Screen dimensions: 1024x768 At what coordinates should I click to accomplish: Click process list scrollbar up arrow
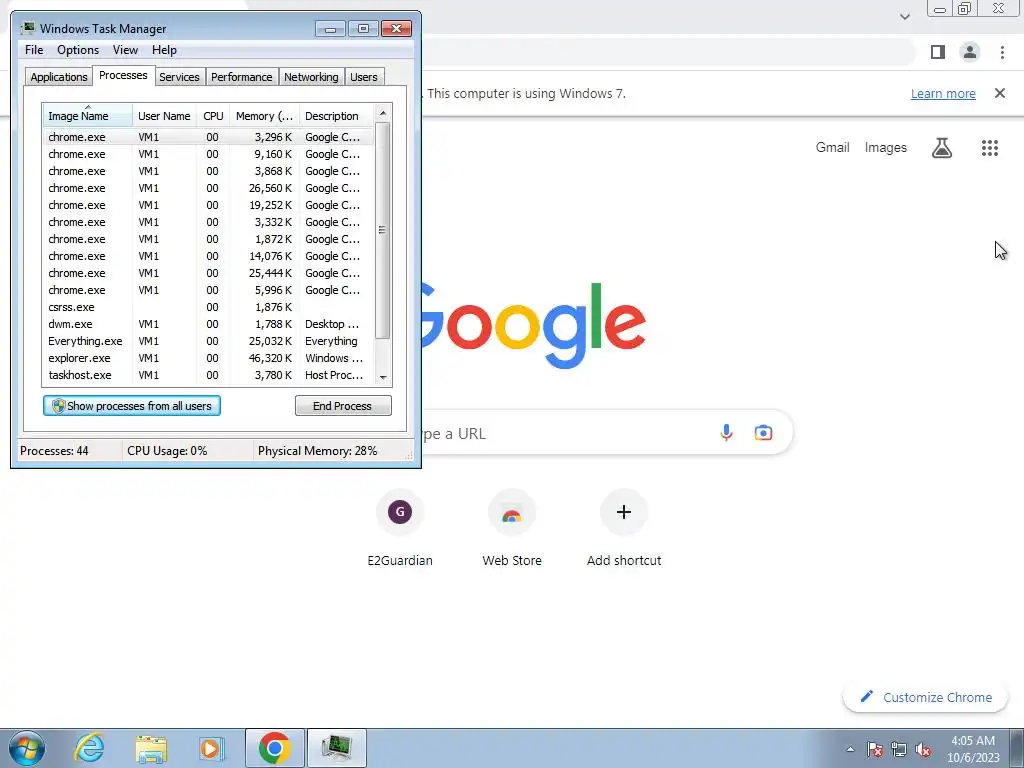pyautogui.click(x=383, y=113)
